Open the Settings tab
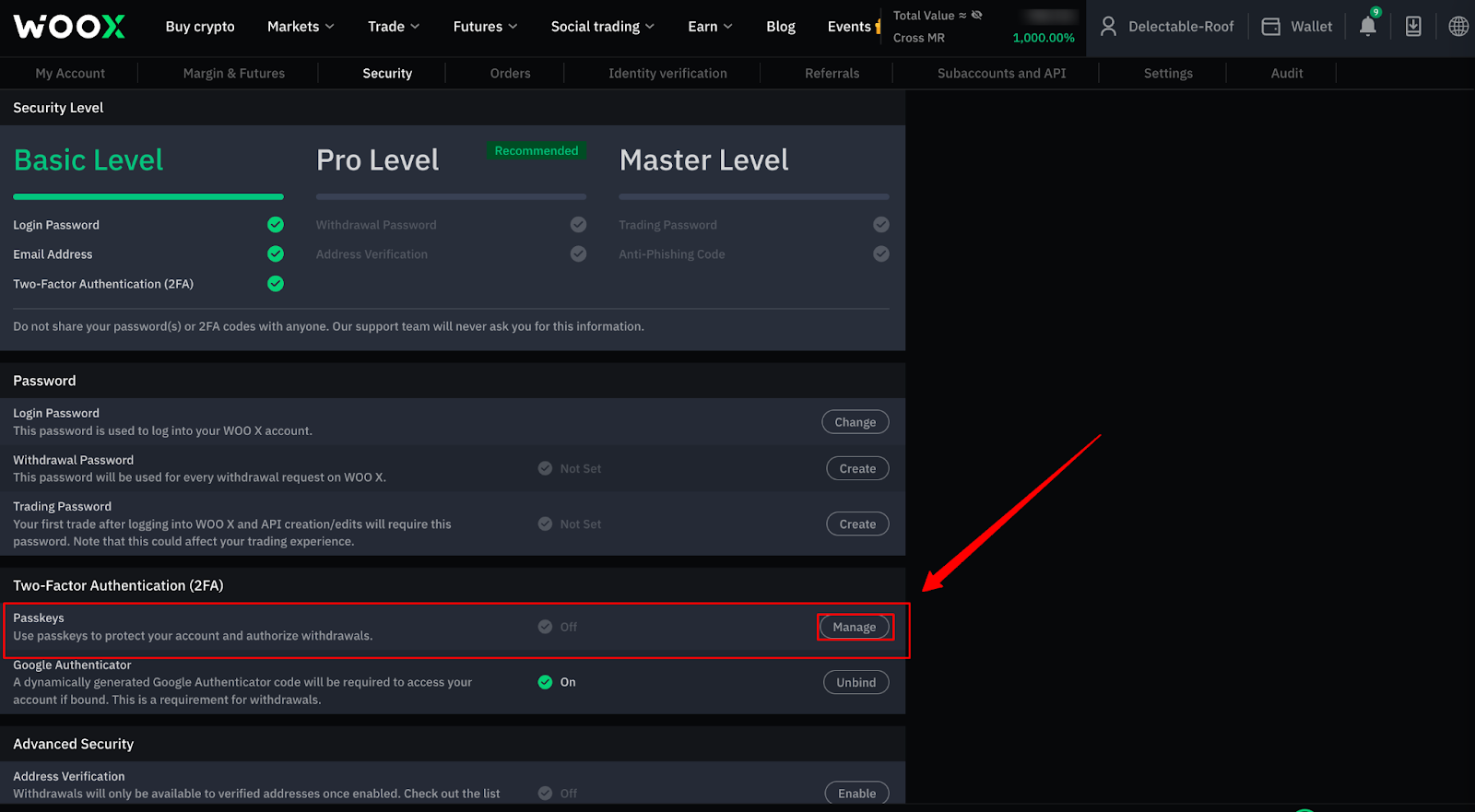The width and height of the screenshot is (1475, 812). click(1168, 73)
